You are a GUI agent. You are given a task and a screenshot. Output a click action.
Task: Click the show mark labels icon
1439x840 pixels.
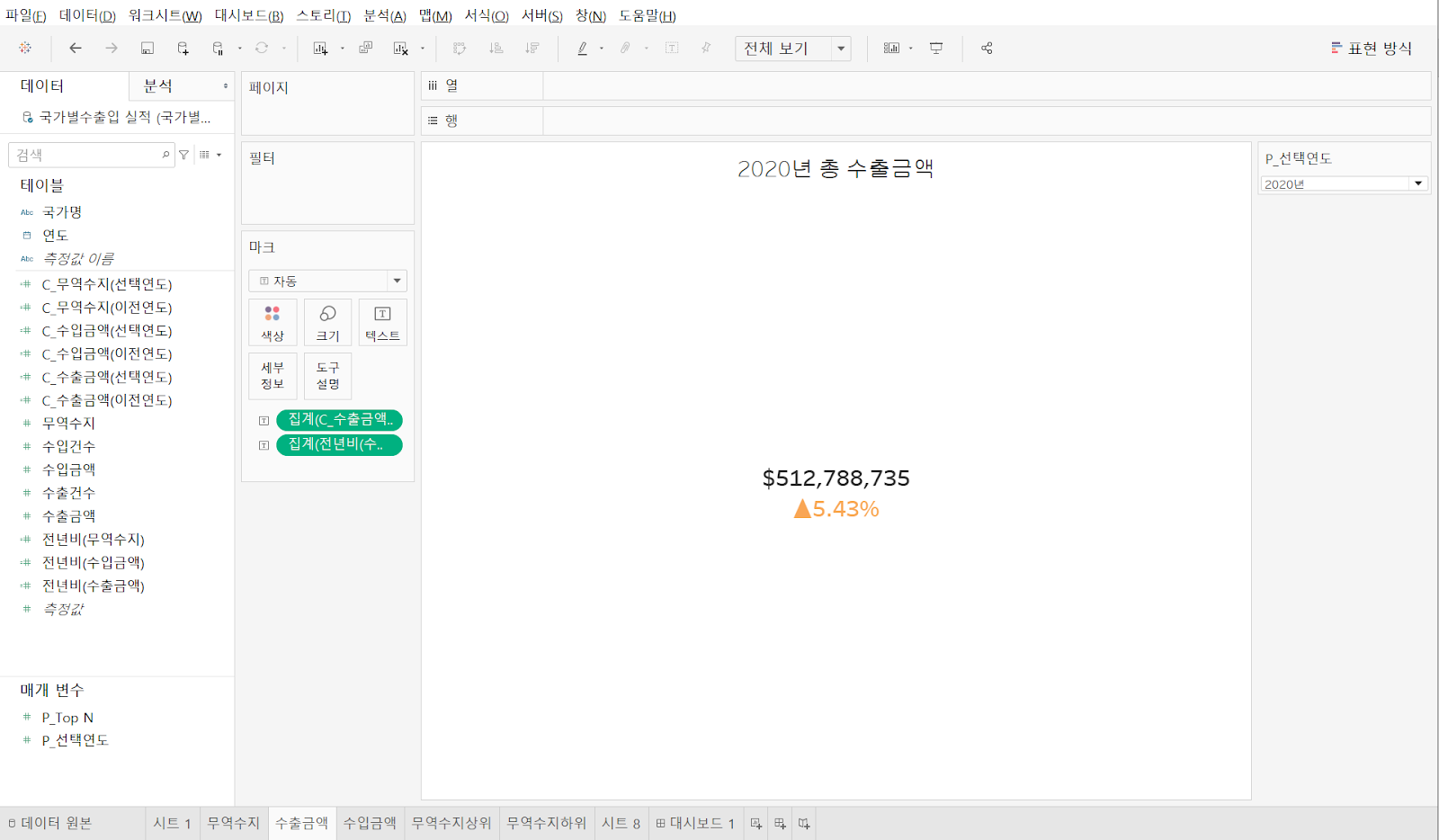click(x=672, y=48)
